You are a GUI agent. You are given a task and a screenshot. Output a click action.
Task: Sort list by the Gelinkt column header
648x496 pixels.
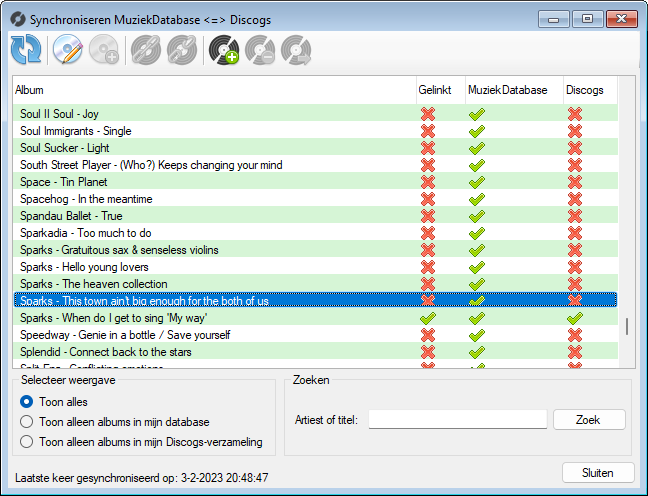coord(441,90)
